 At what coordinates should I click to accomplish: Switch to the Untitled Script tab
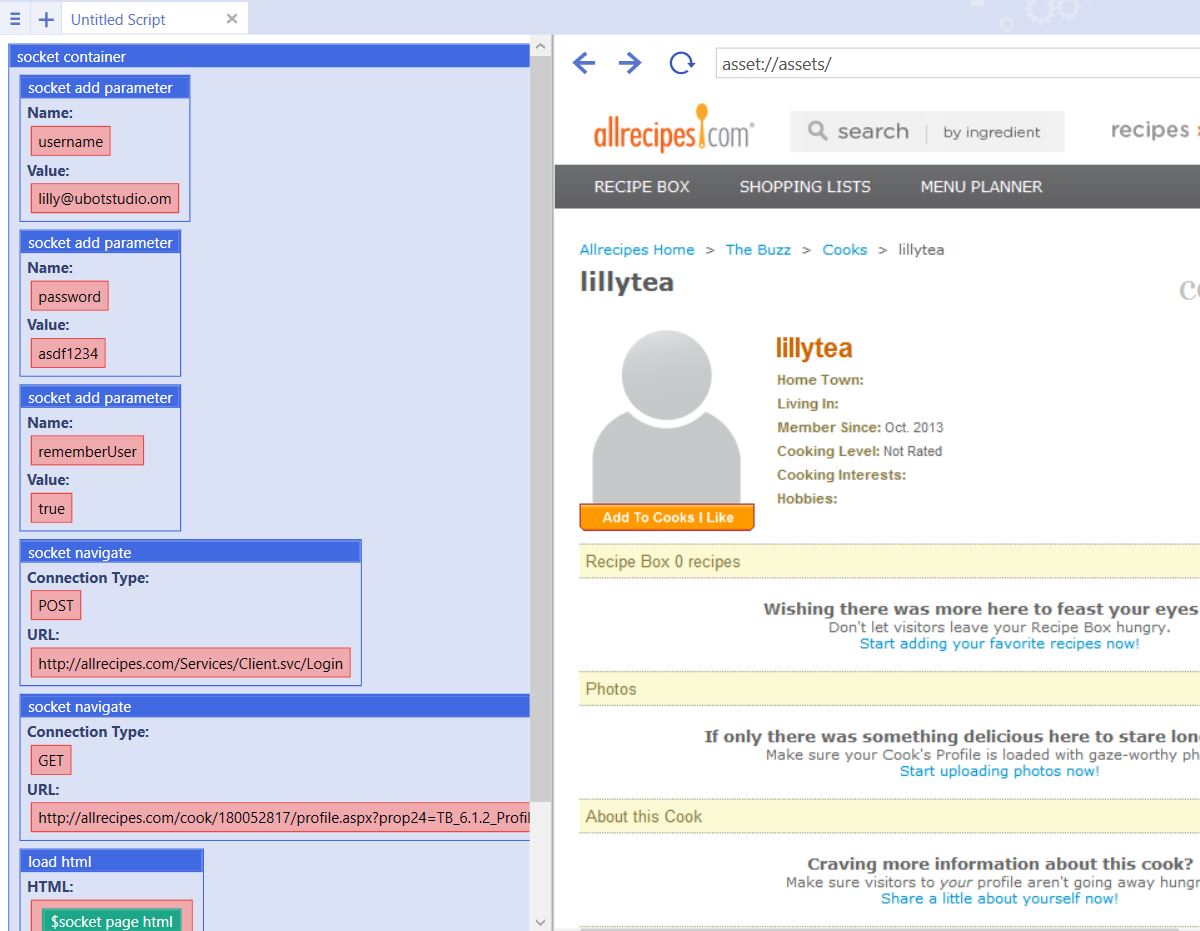pyautogui.click(x=118, y=19)
